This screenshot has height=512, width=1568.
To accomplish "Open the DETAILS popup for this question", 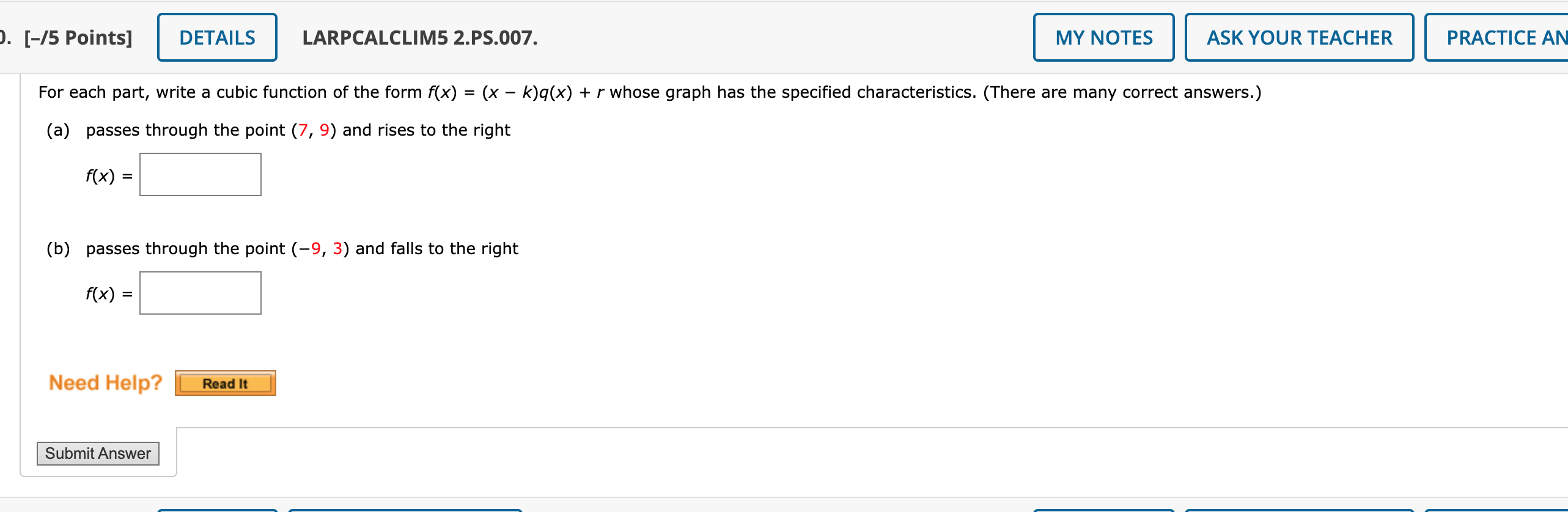I will pos(217,37).
